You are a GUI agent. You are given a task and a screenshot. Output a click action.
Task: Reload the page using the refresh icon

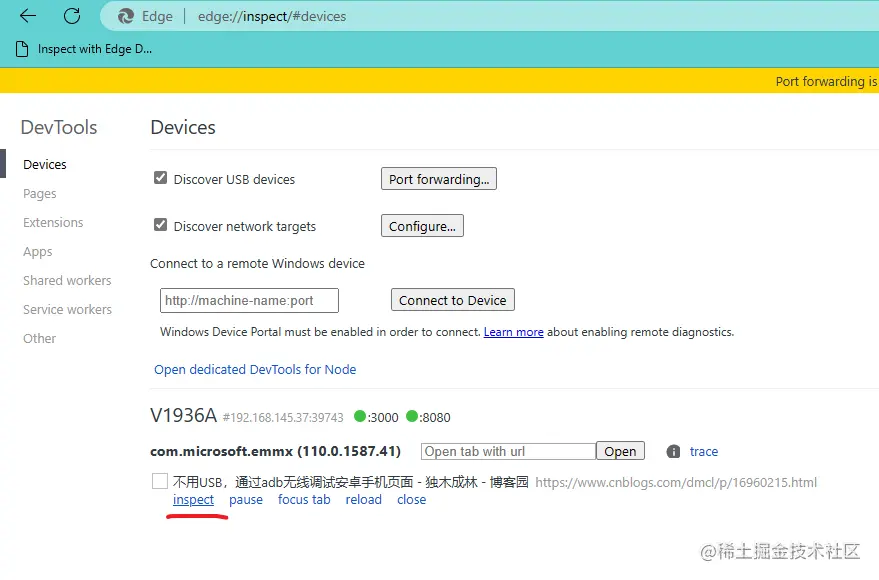coord(72,16)
